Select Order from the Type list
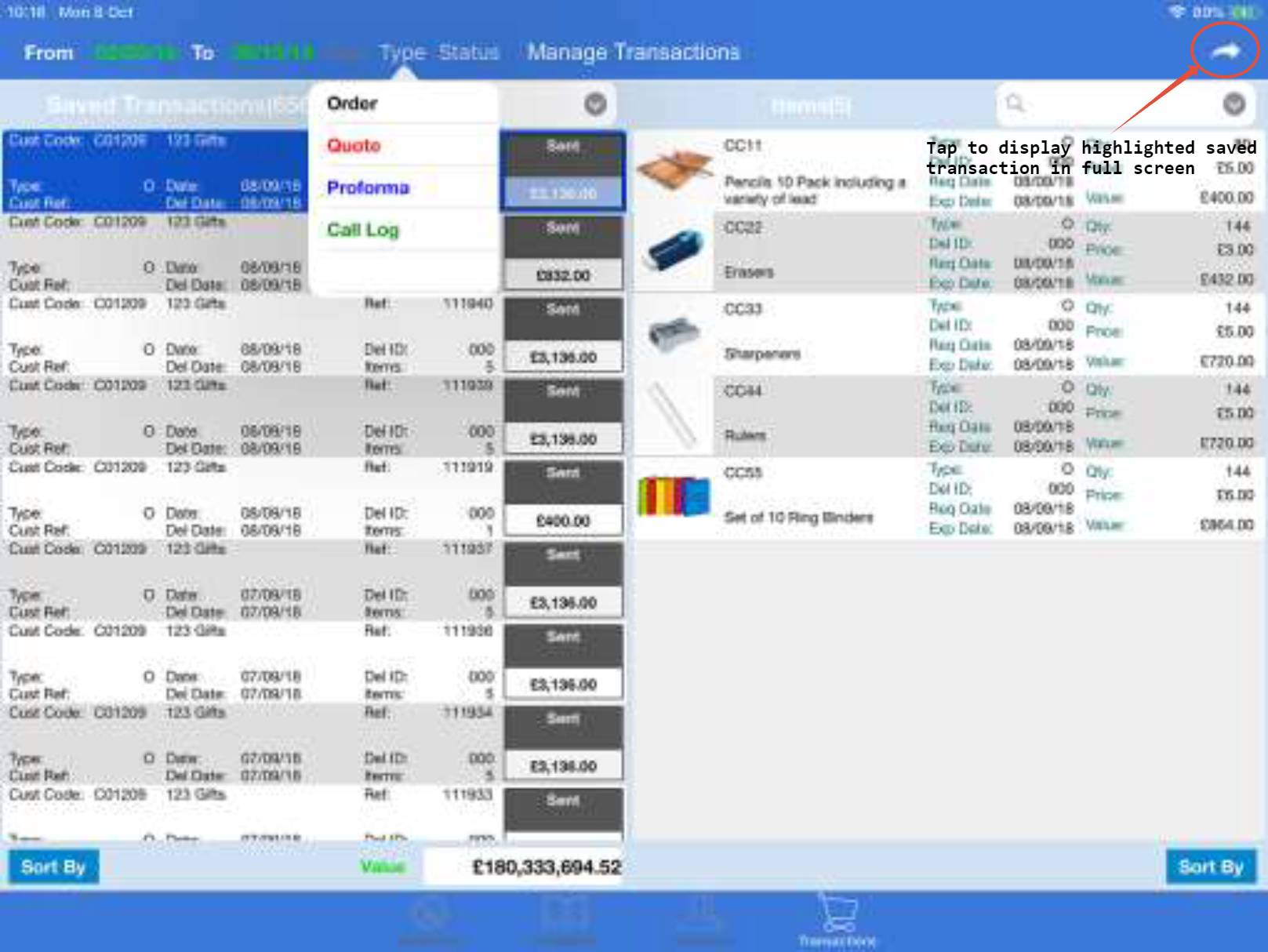Viewport: 1268px width, 952px height. (353, 104)
